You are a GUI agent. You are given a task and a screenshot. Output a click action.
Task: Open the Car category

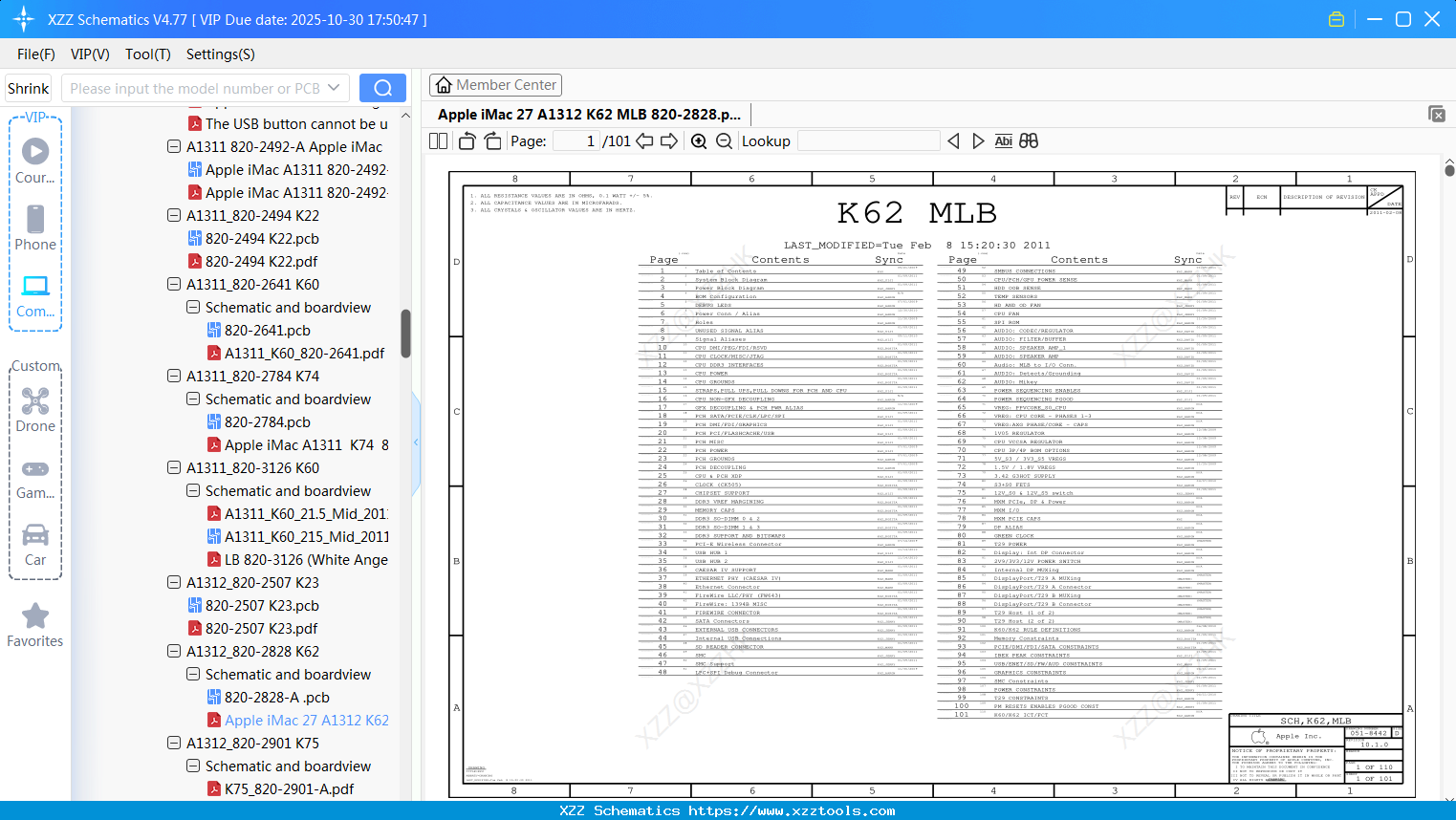click(35, 545)
